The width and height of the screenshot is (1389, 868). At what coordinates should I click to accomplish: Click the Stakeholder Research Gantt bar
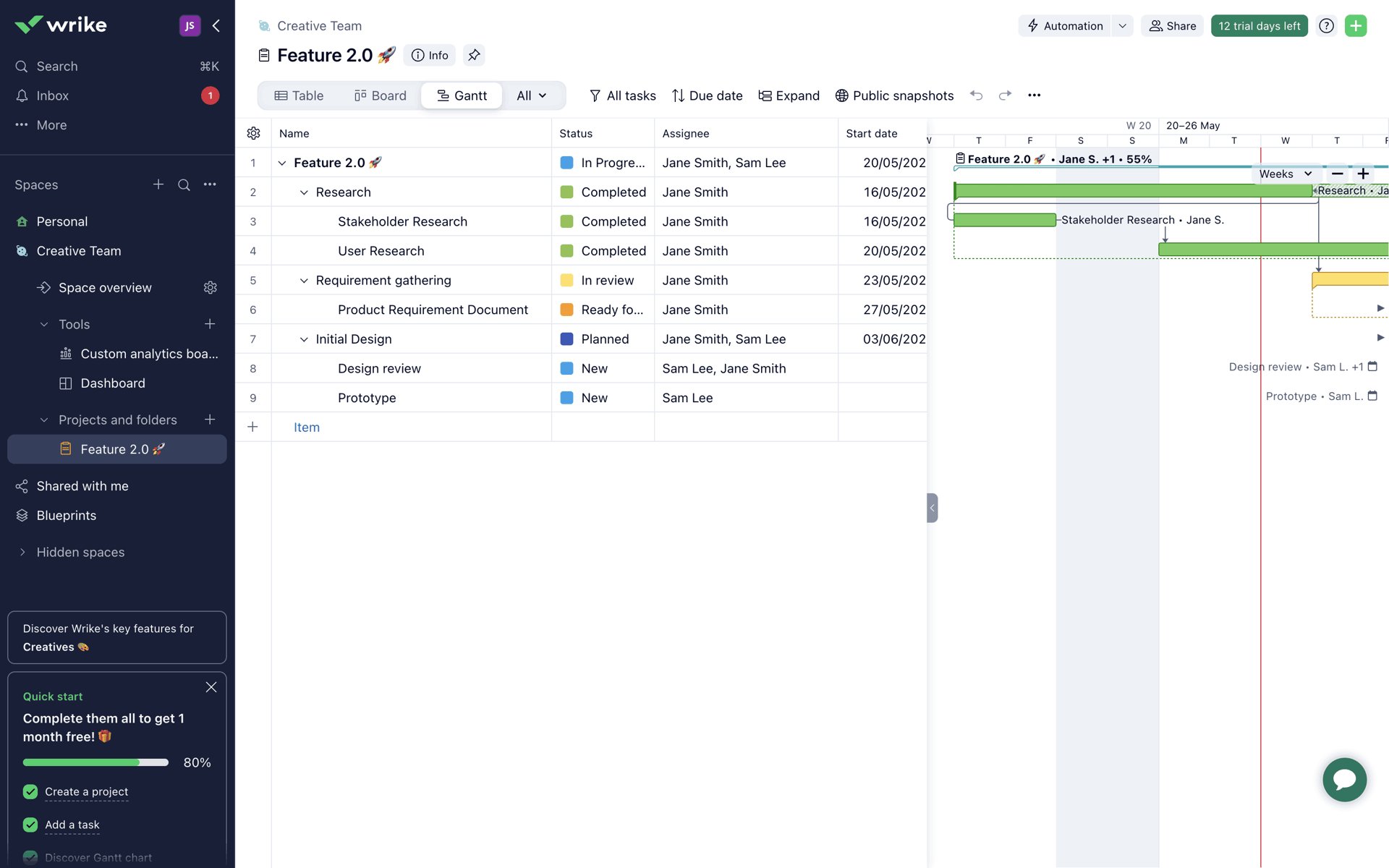[x=1005, y=220]
